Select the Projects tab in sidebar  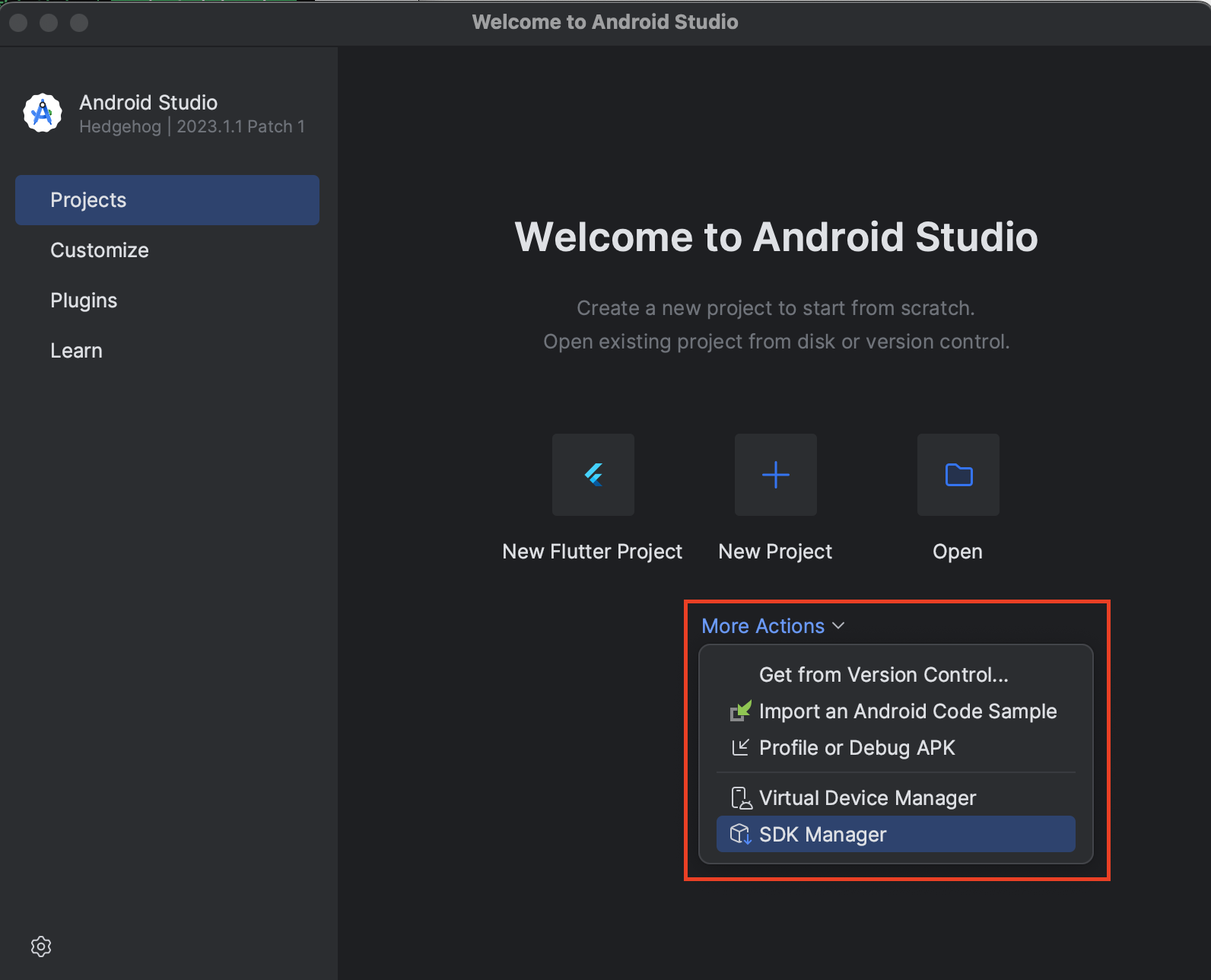[x=167, y=200]
